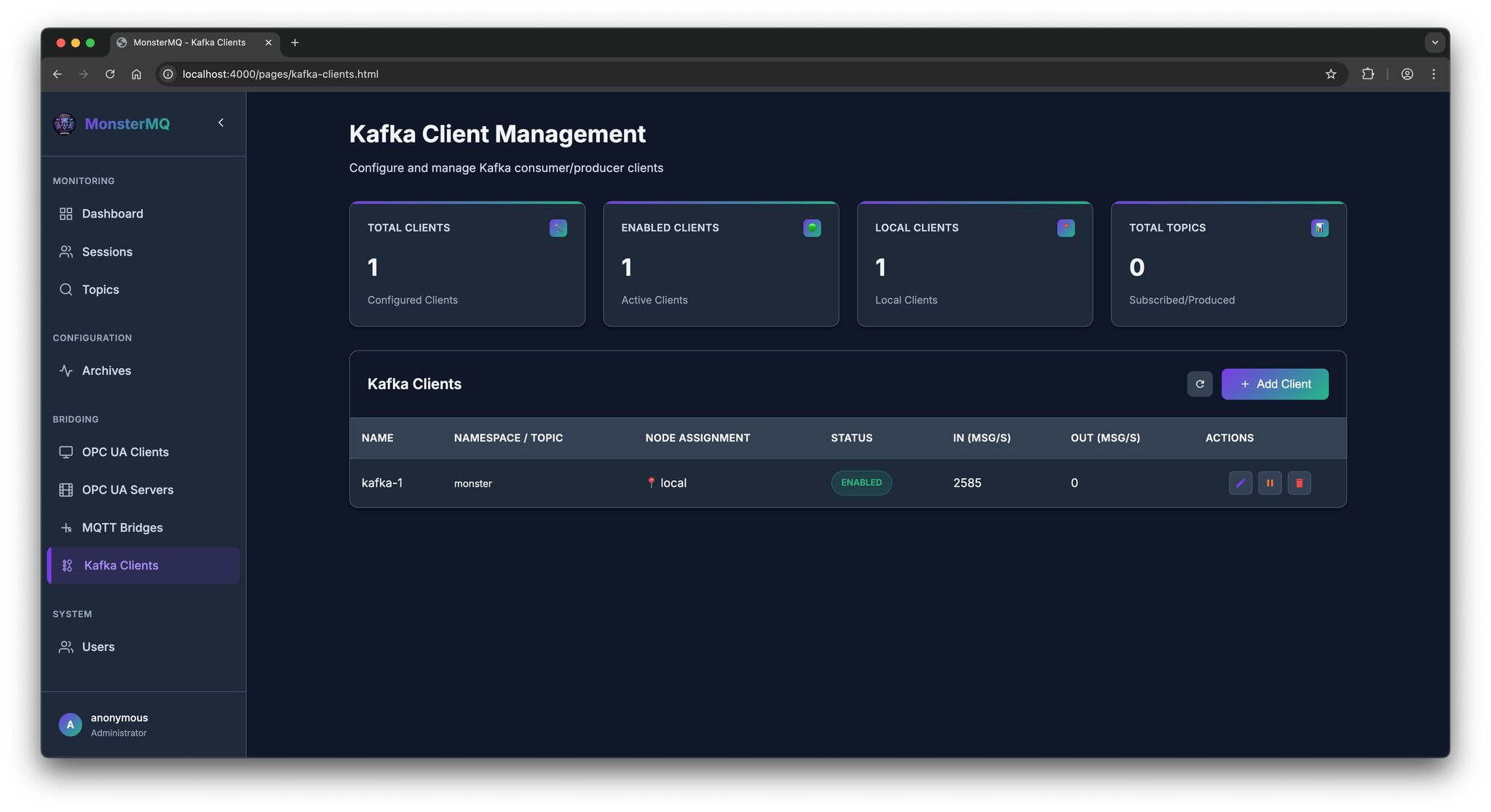Viewport: 1491px width, 812px height.
Task: Click the Add Client button
Action: (1274, 384)
